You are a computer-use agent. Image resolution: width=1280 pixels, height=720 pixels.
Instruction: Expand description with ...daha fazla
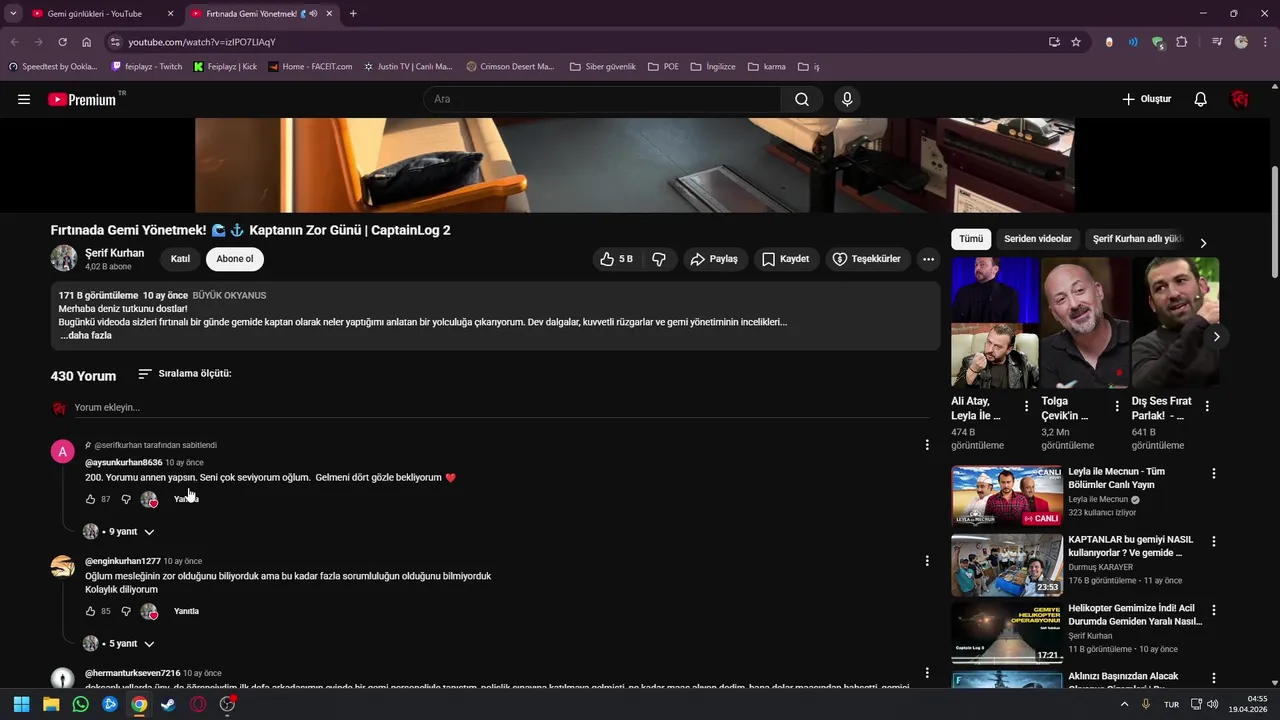[86, 336]
